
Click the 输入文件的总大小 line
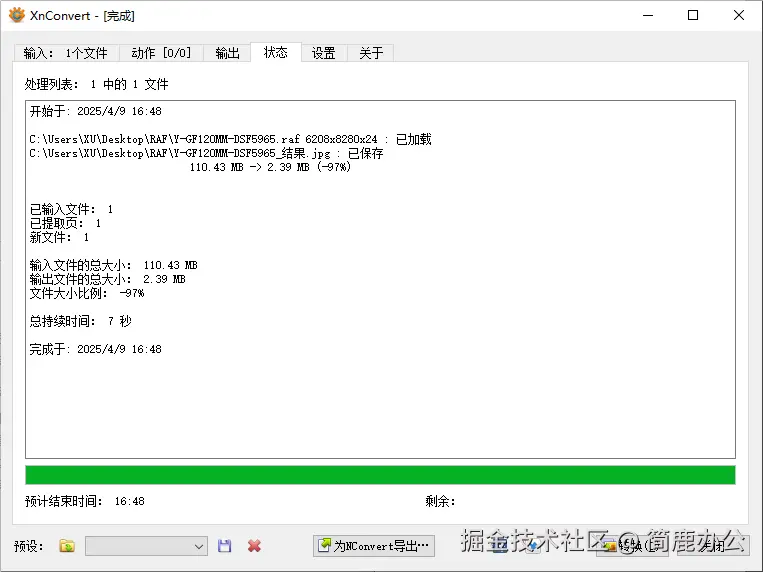[x=113, y=265]
